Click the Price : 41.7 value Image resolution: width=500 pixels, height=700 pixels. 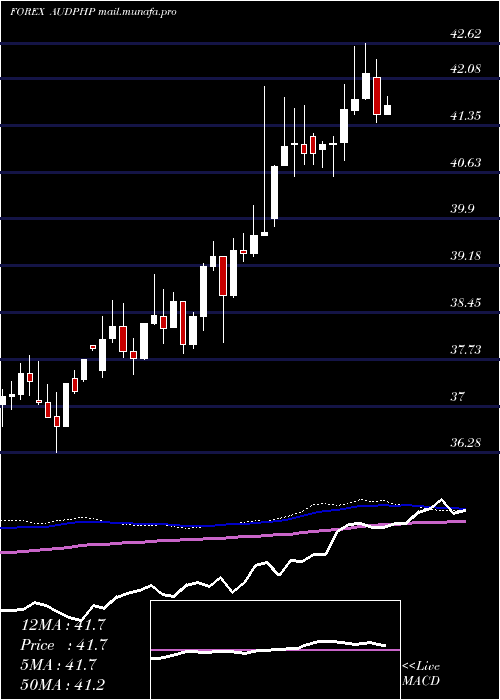64,645
